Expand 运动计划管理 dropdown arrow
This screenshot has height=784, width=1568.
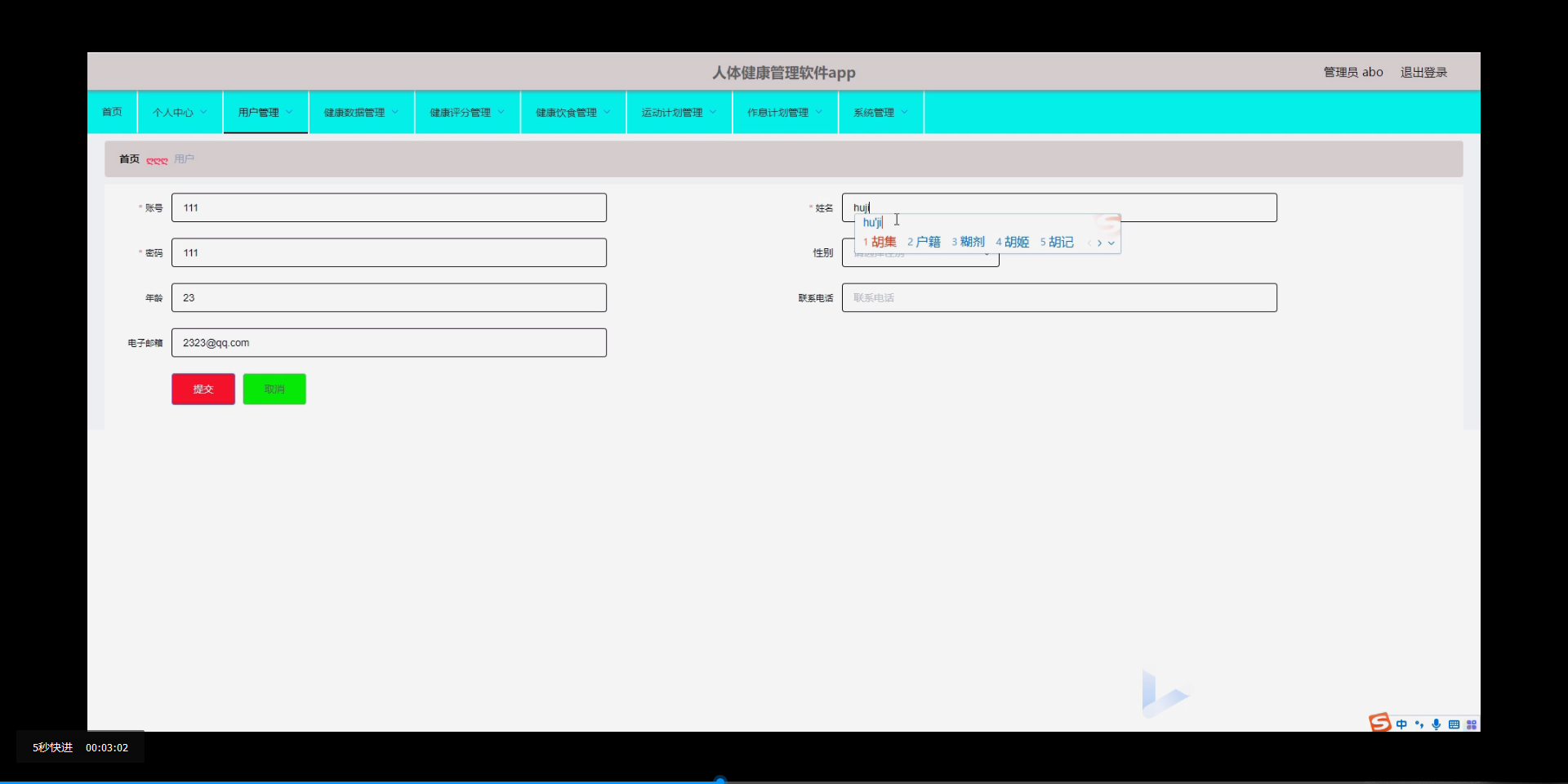point(712,112)
